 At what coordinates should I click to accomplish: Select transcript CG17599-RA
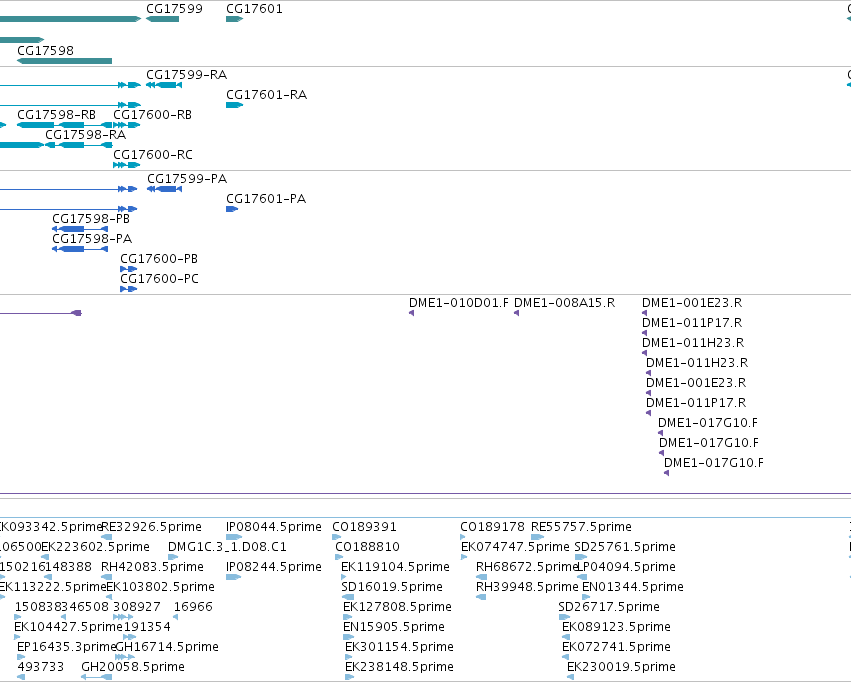pyautogui.click(x=164, y=85)
